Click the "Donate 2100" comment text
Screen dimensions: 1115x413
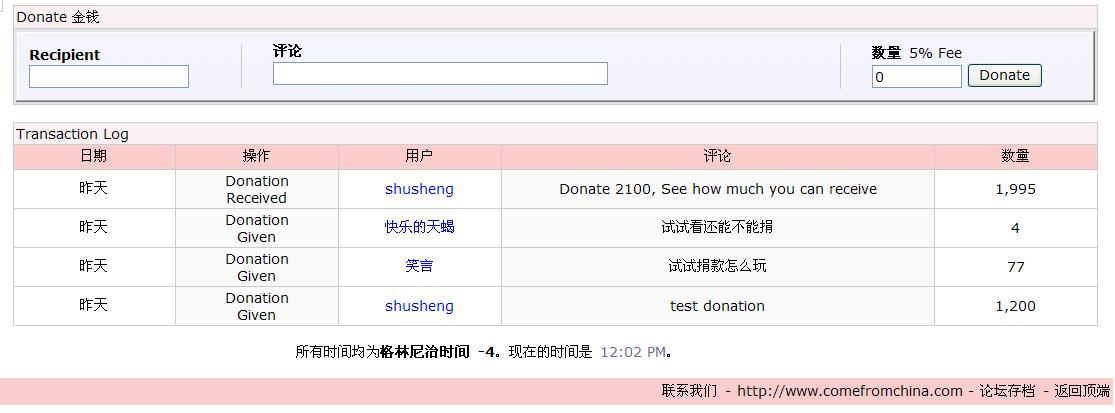coord(717,189)
